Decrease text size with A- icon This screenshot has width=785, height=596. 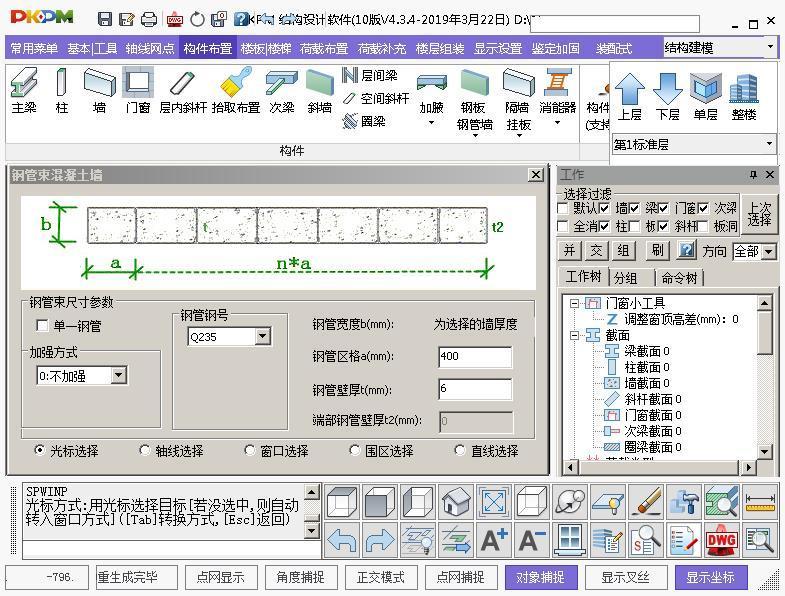coord(532,540)
